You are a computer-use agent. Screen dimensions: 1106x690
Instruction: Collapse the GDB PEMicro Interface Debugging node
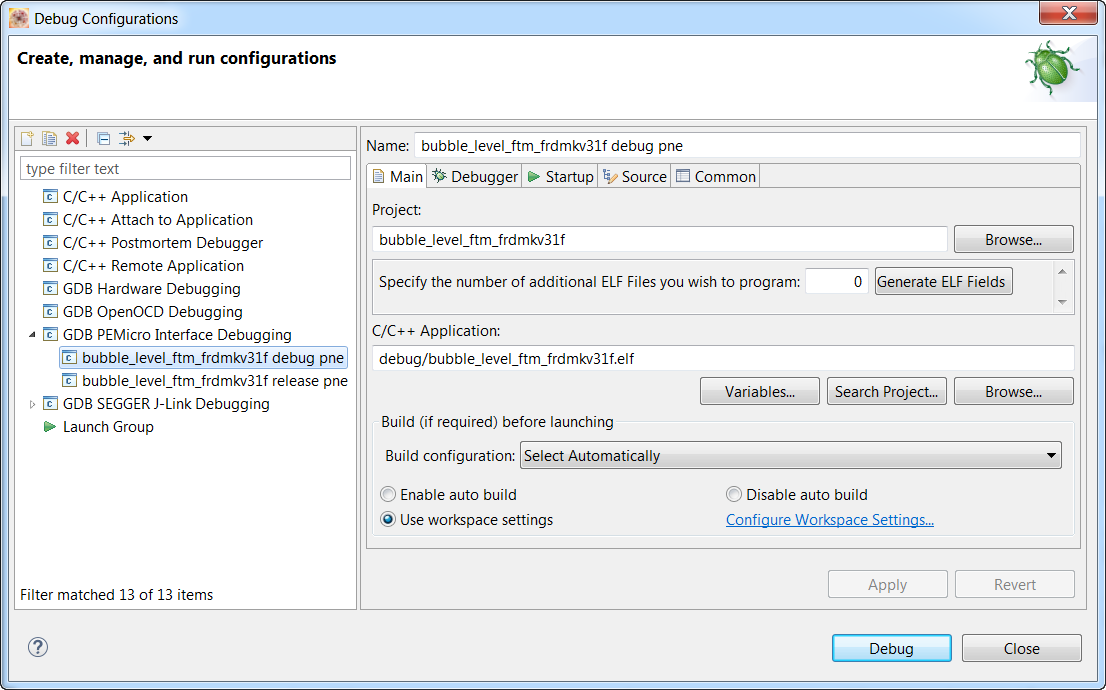click(31, 335)
